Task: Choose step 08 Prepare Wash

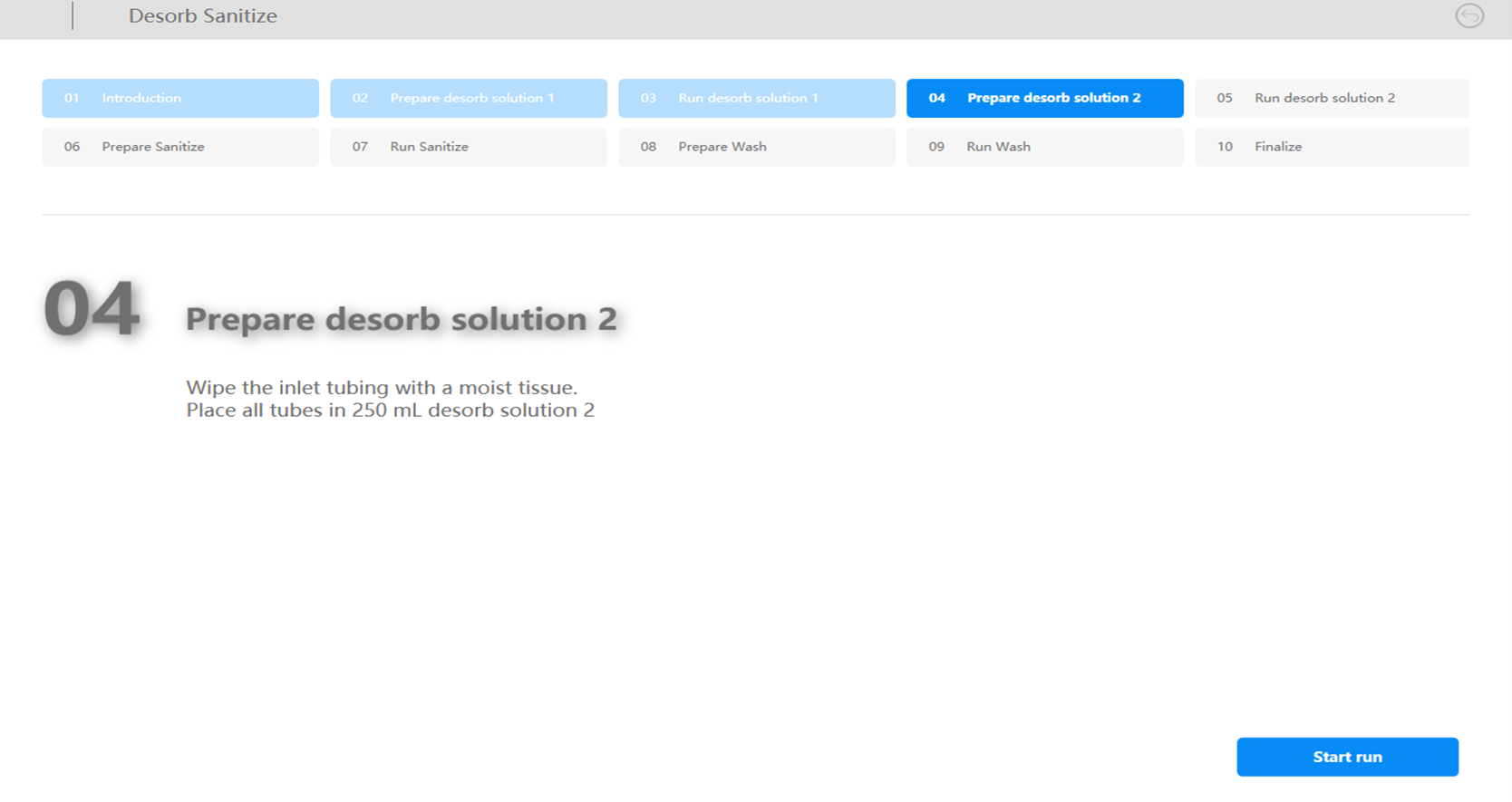Action: click(756, 147)
